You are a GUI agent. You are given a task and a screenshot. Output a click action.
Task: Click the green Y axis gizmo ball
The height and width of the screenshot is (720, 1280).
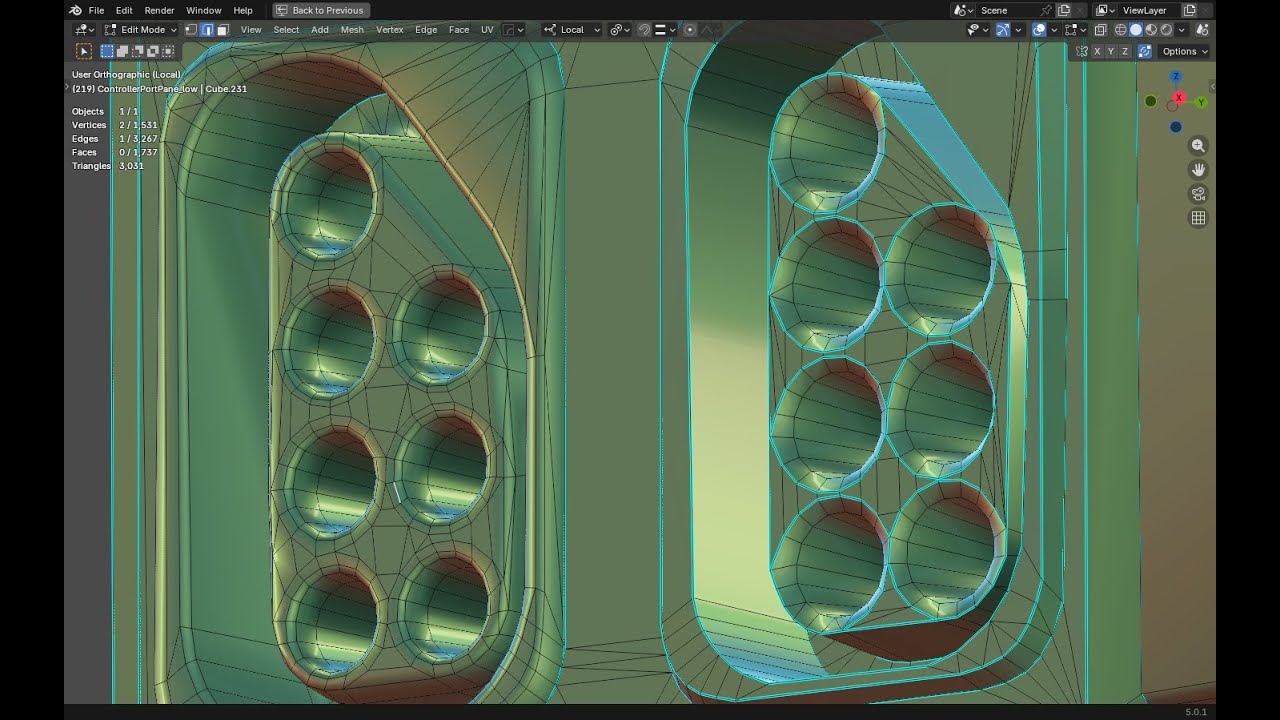(1201, 102)
